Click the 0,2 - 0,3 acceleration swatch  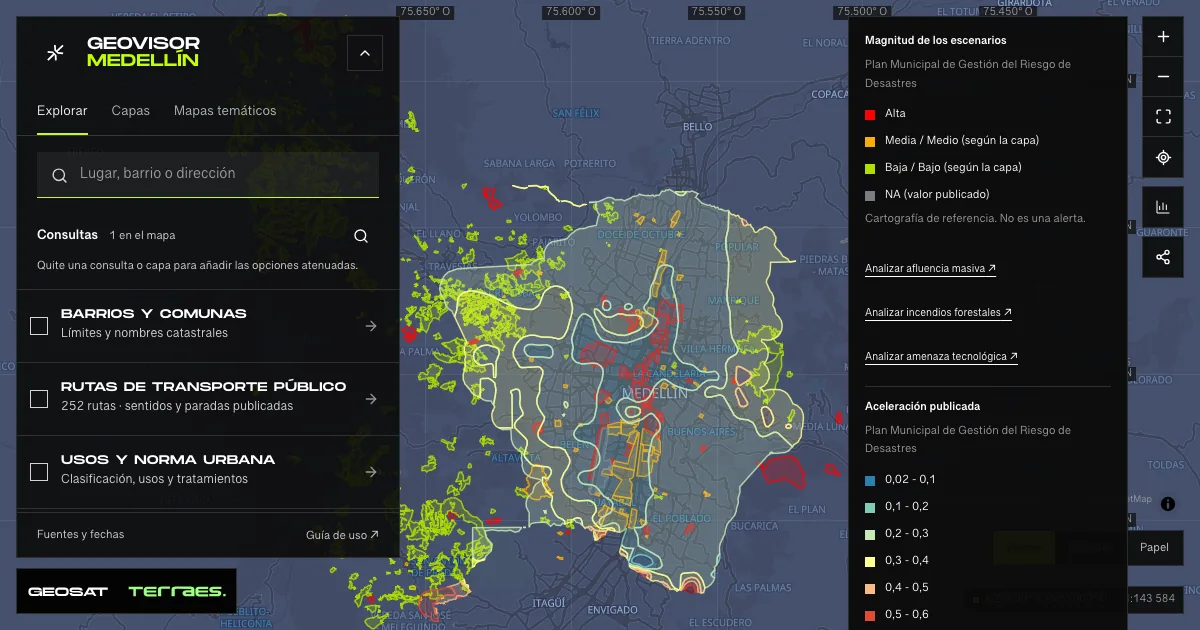coord(870,534)
